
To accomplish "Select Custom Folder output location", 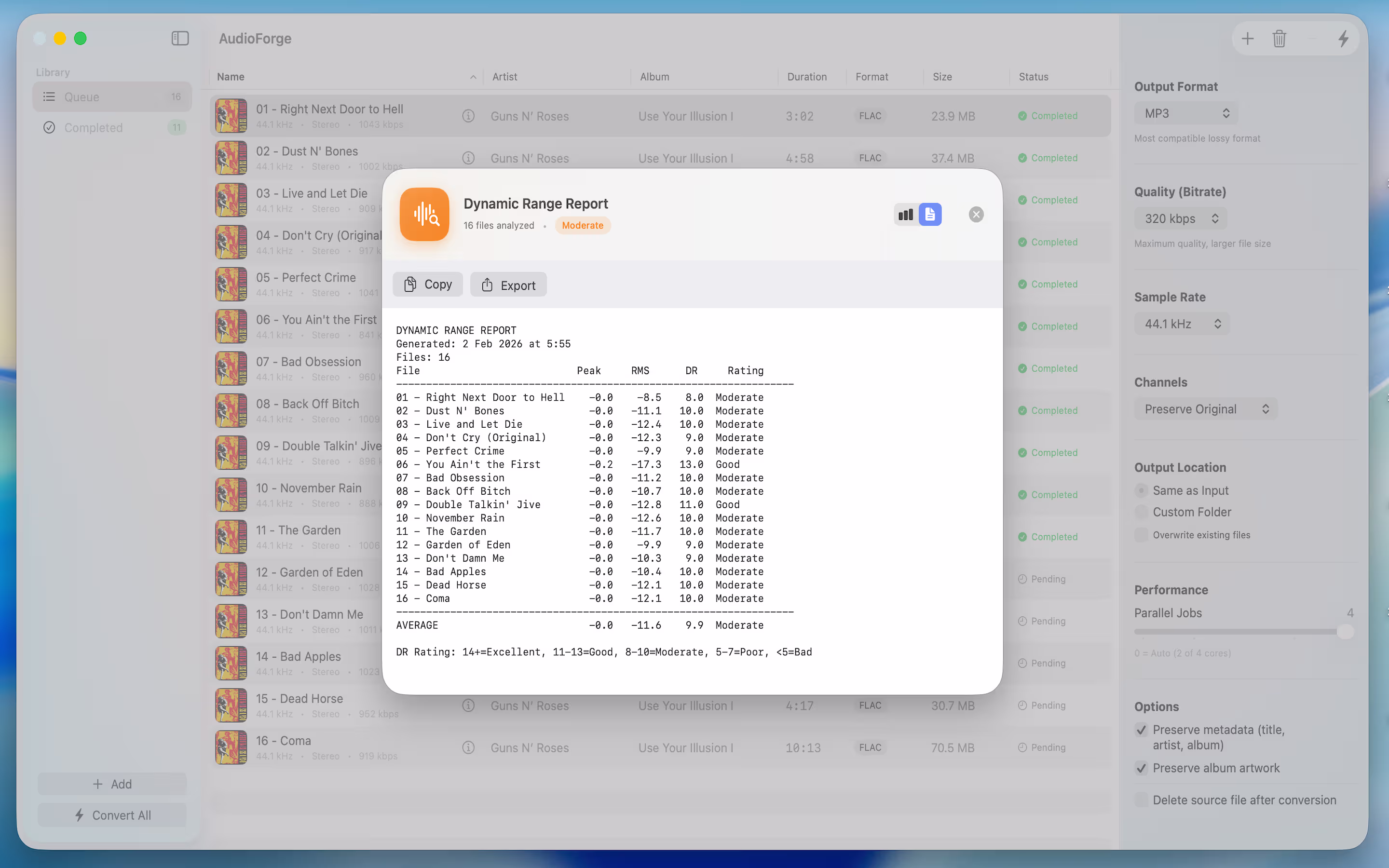I will point(1142,512).
